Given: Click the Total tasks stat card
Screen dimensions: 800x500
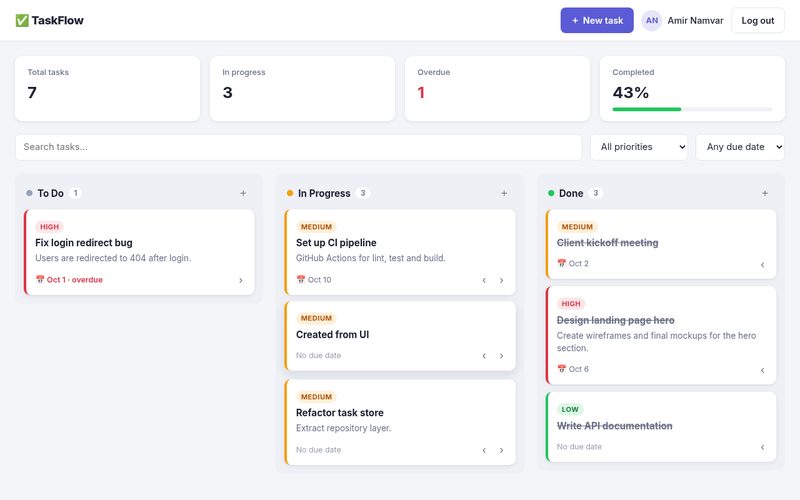Looking at the screenshot, I should pos(108,89).
